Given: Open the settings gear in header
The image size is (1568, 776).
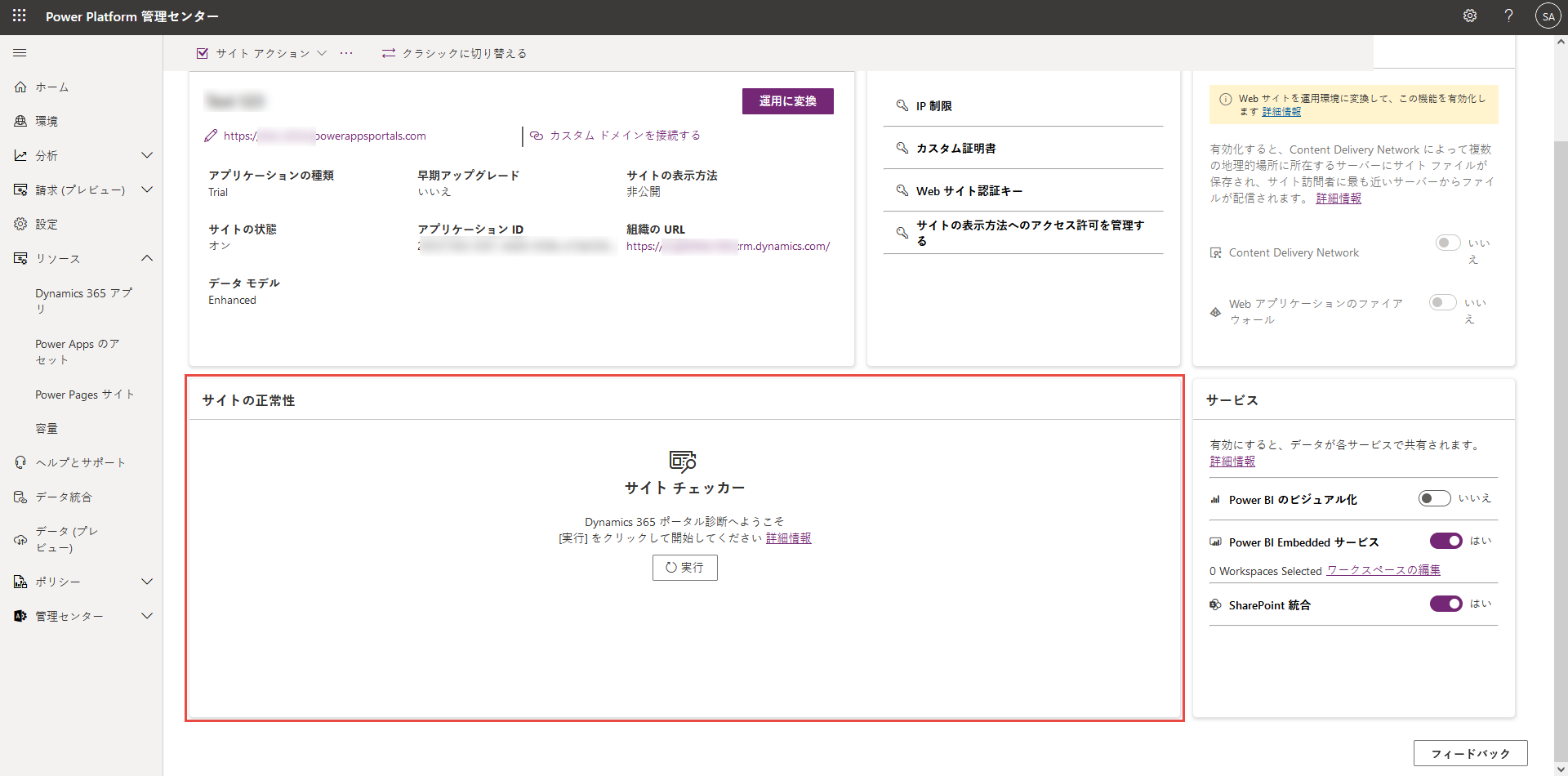Looking at the screenshot, I should 1469,16.
